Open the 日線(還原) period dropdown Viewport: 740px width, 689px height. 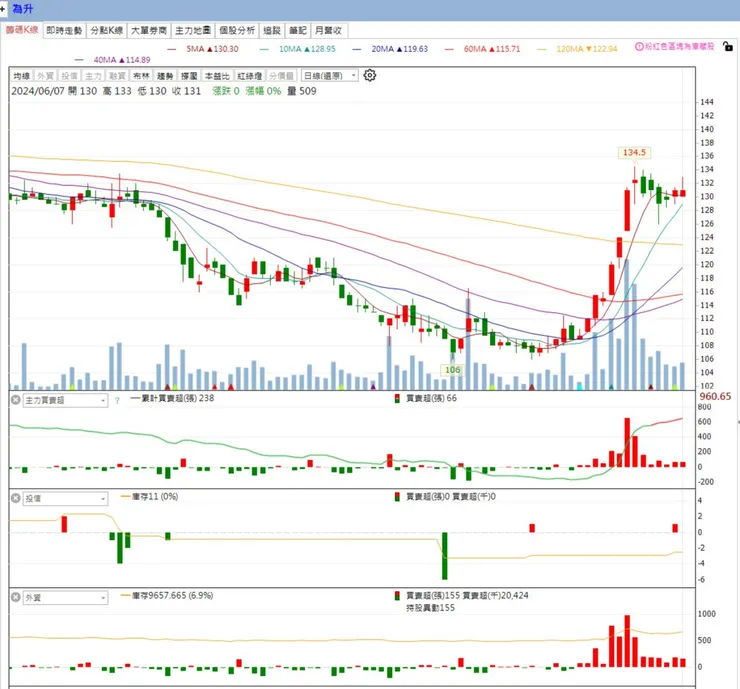point(329,76)
